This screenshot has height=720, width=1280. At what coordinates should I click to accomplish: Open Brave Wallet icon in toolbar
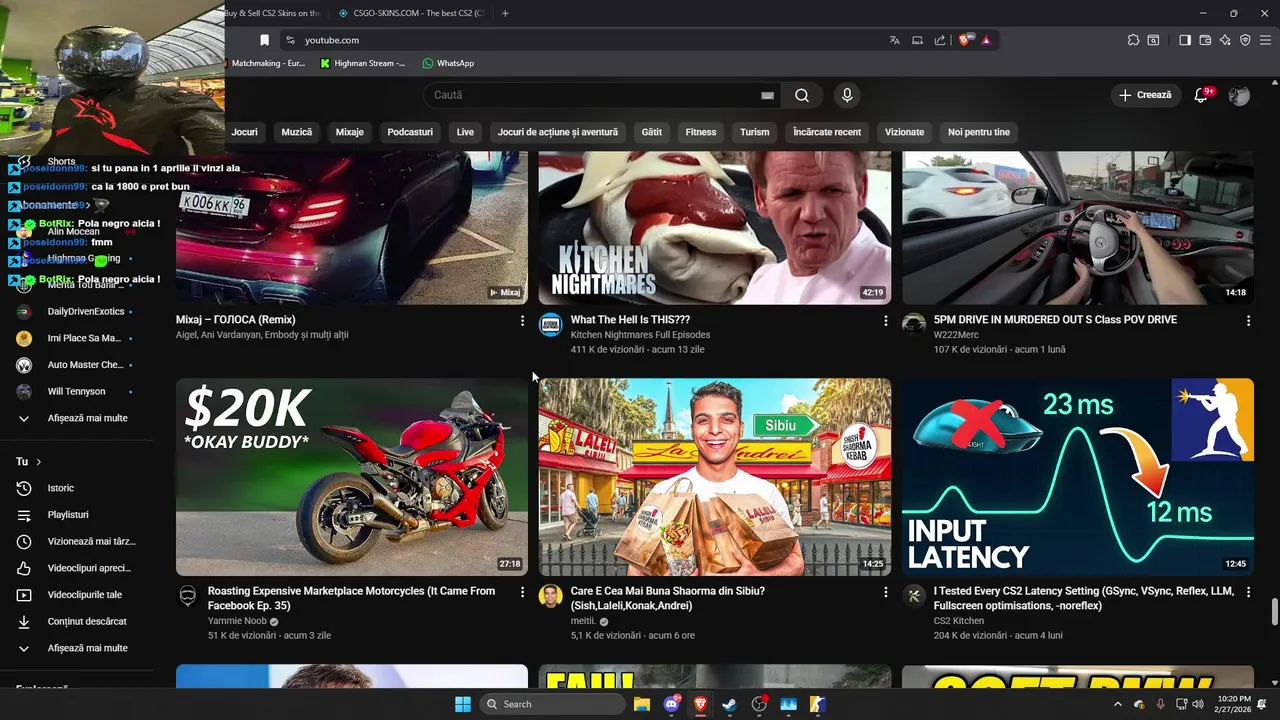click(1205, 40)
